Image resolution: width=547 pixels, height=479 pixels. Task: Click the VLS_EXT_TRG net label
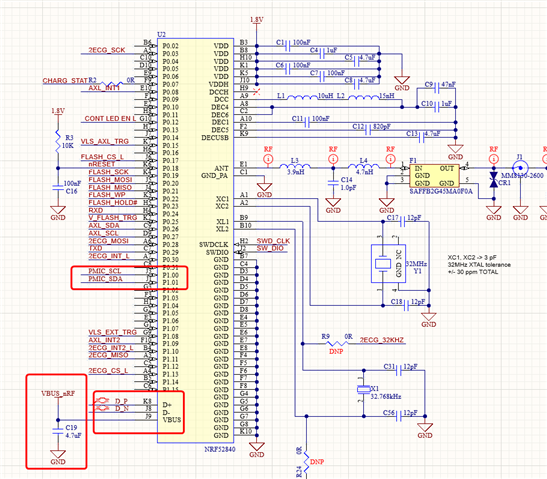click(112, 332)
